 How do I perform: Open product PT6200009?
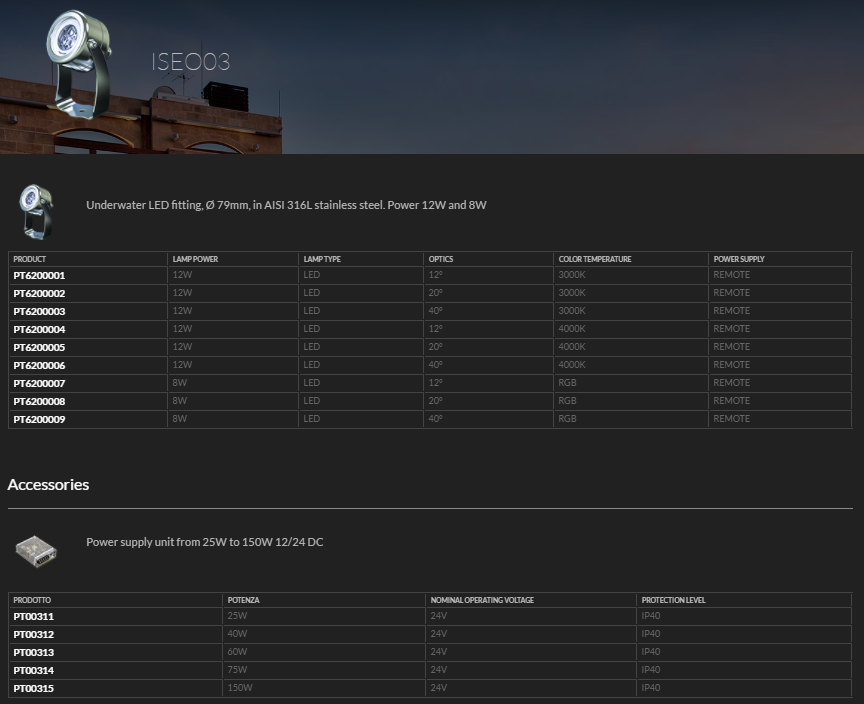click(x=39, y=419)
